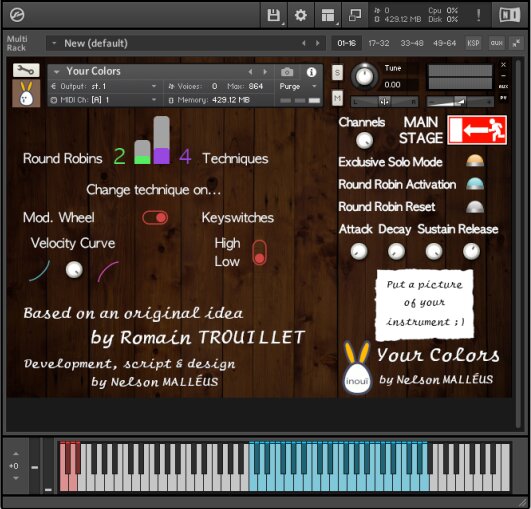Expand the Purge dropdown menu
The height and width of the screenshot is (509, 531).
[298, 86]
